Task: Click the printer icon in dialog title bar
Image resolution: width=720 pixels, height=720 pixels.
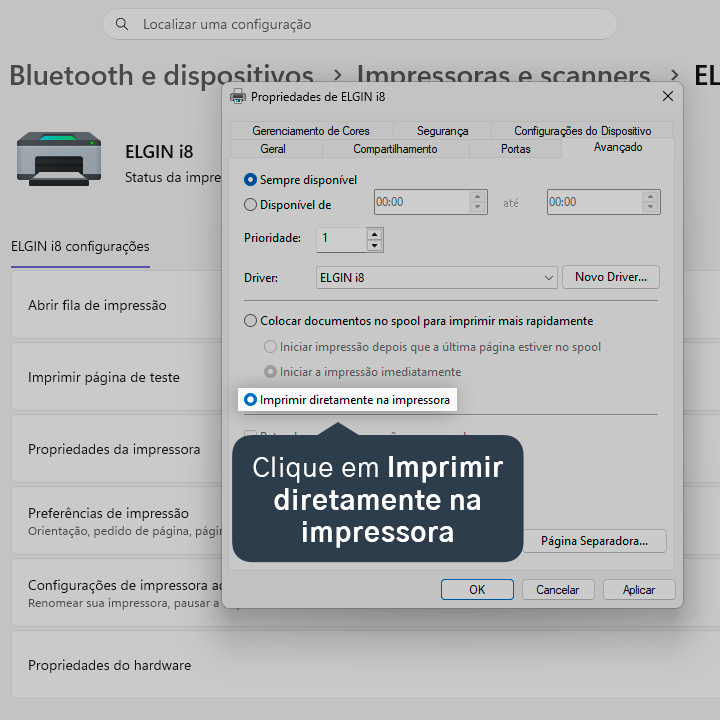Action: (x=238, y=96)
